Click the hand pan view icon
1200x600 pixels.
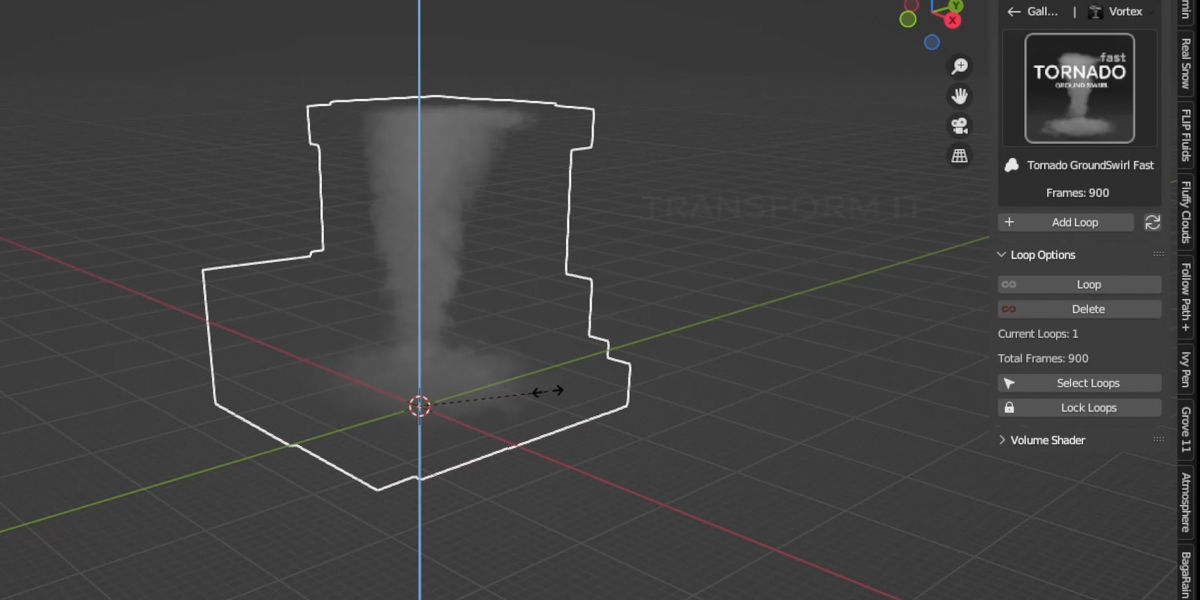click(x=959, y=97)
